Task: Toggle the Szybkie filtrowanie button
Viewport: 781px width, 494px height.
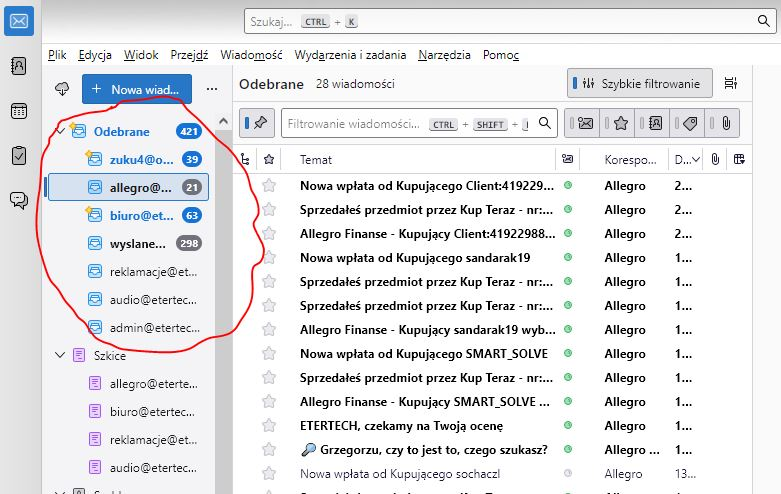Action: (x=640, y=83)
